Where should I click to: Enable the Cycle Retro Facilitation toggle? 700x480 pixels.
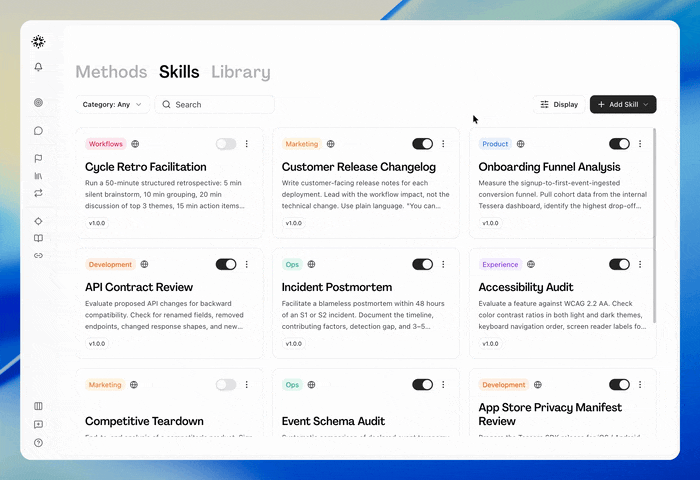point(226,144)
